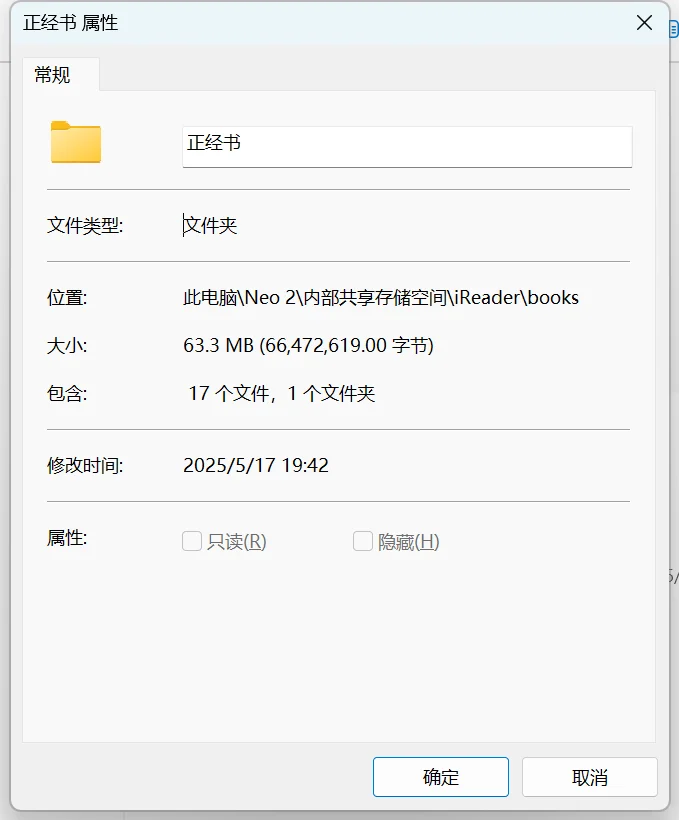Tick the 隐藏(H) checkbox
The height and width of the screenshot is (820, 679).
coord(363,541)
